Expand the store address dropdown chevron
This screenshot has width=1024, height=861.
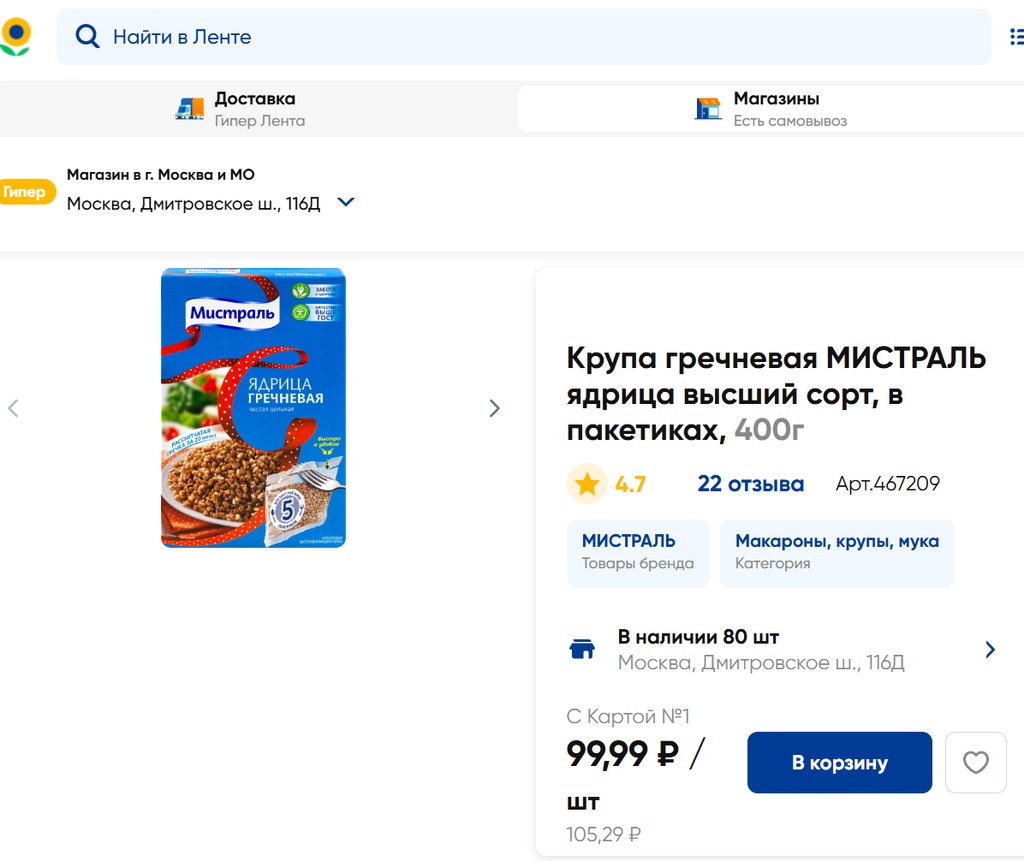pyautogui.click(x=346, y=202)
